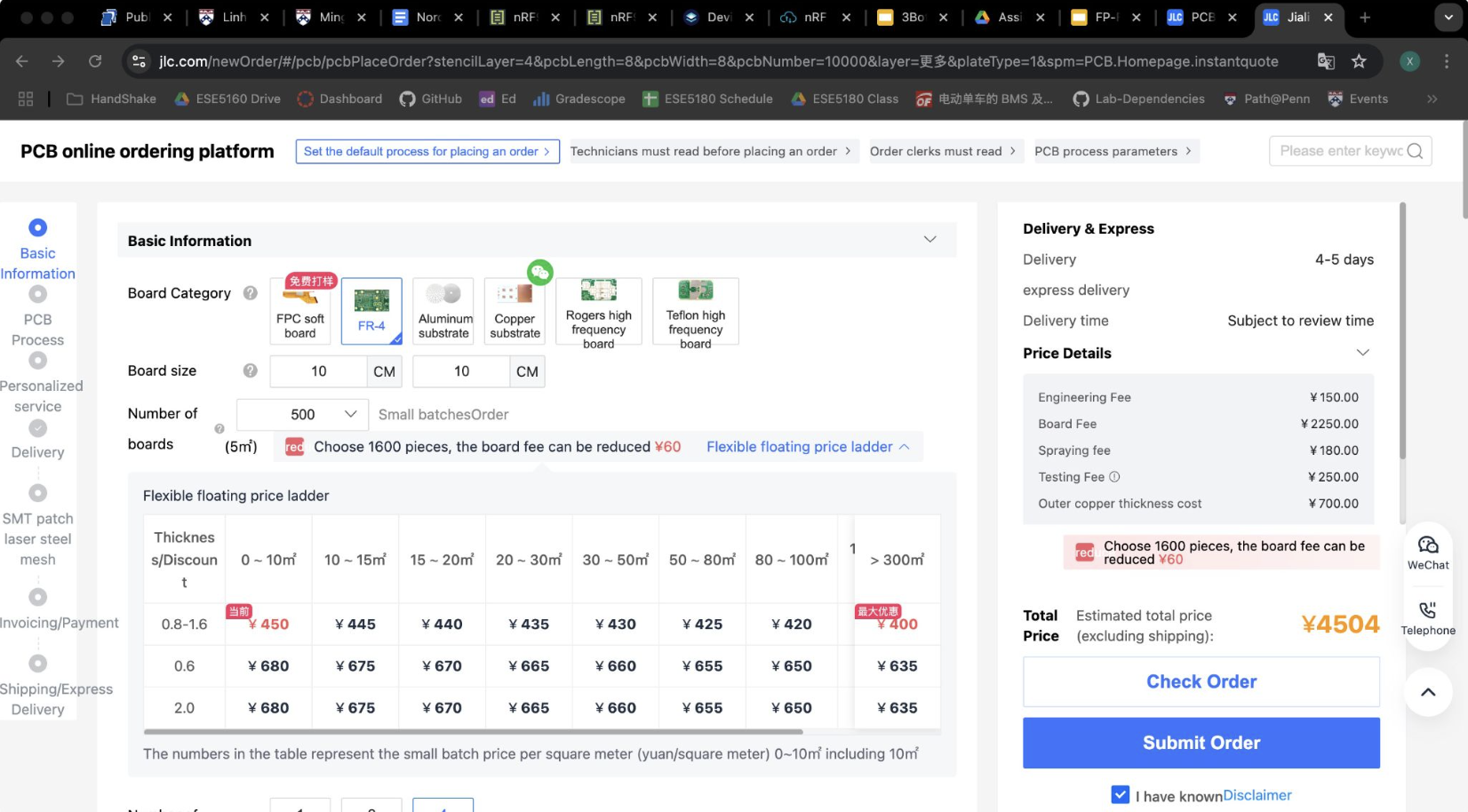Switch to the 3Bo browser tab
This screenshot has width=1468, height=812.
(x=913, y=17)
